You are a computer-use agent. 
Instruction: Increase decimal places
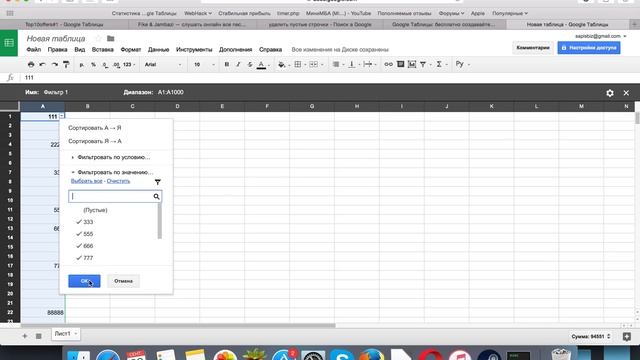point(116,64)
